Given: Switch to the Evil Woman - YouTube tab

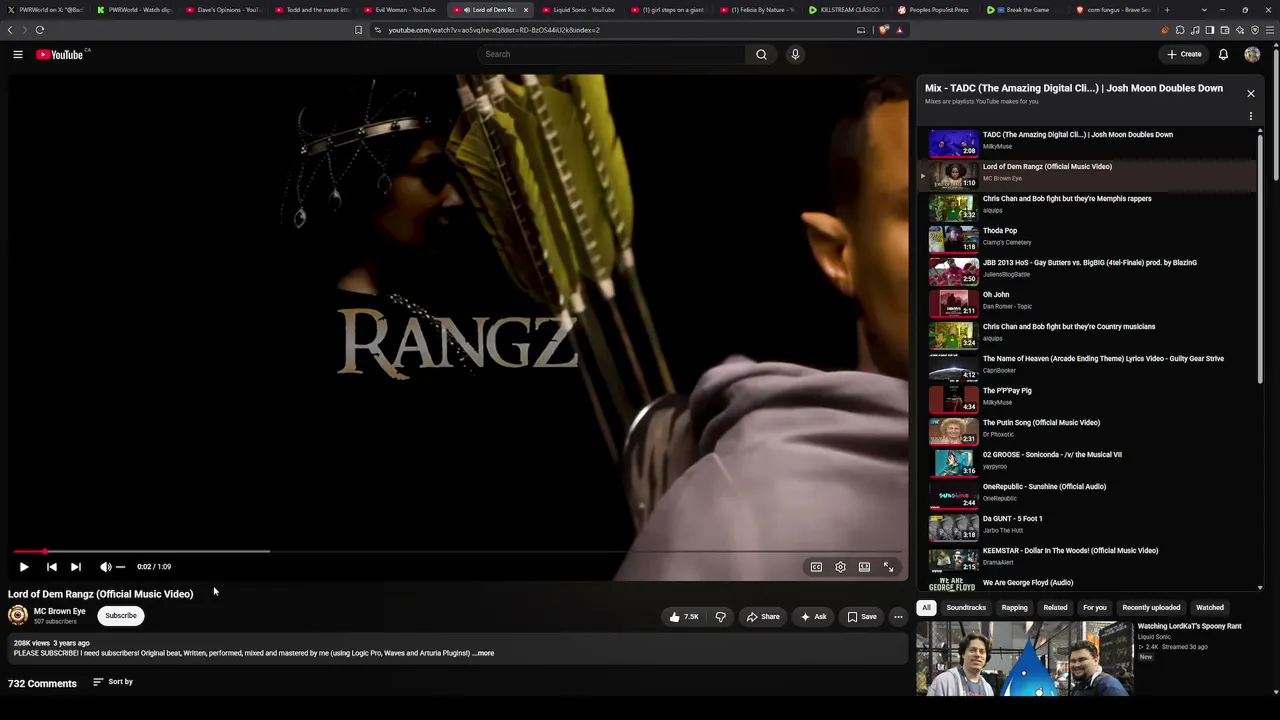Looking at the screenshot, I should tap(402, 10).
